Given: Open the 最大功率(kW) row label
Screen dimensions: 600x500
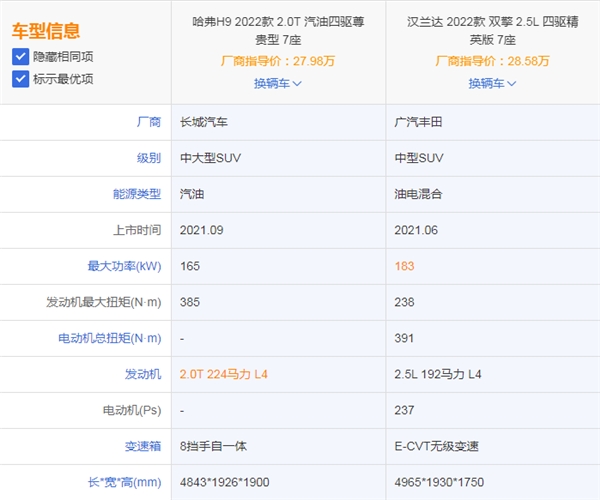Looking at the screenshot, I should [124, 266].
